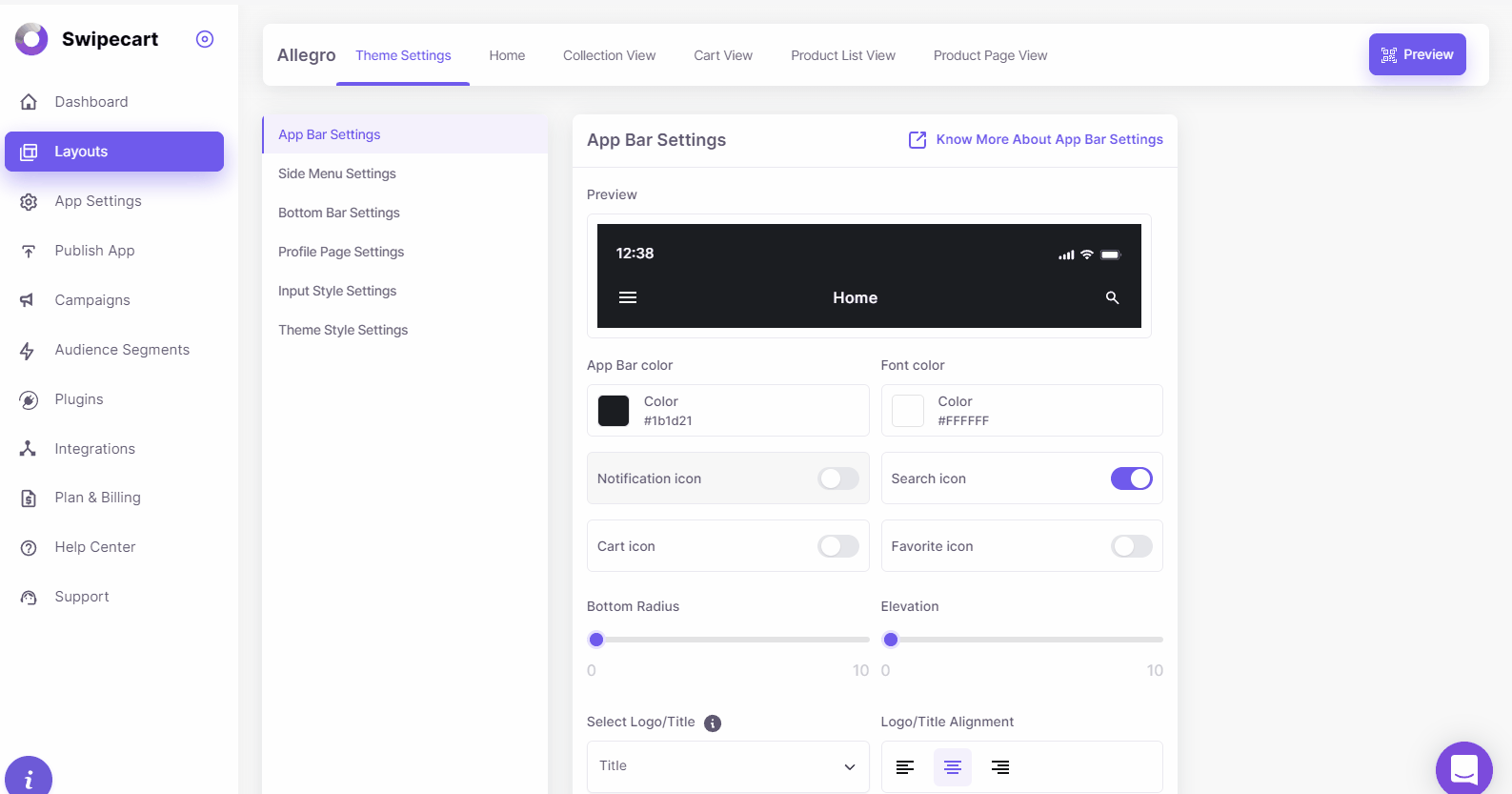The image size is (1512, 794).
Task: Open the chat widget bubble icon
Action: pyautogui.click(x=1463, y=768)
